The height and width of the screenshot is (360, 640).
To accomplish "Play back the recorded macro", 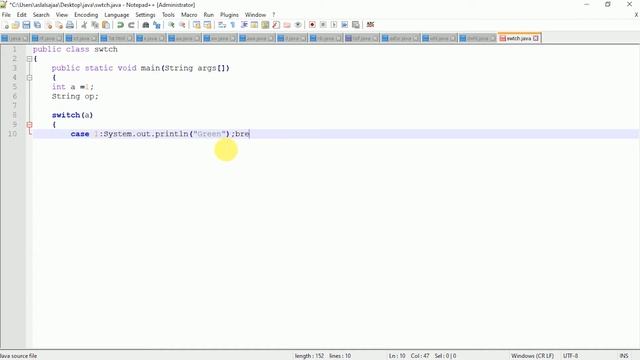I will point(334,25).
